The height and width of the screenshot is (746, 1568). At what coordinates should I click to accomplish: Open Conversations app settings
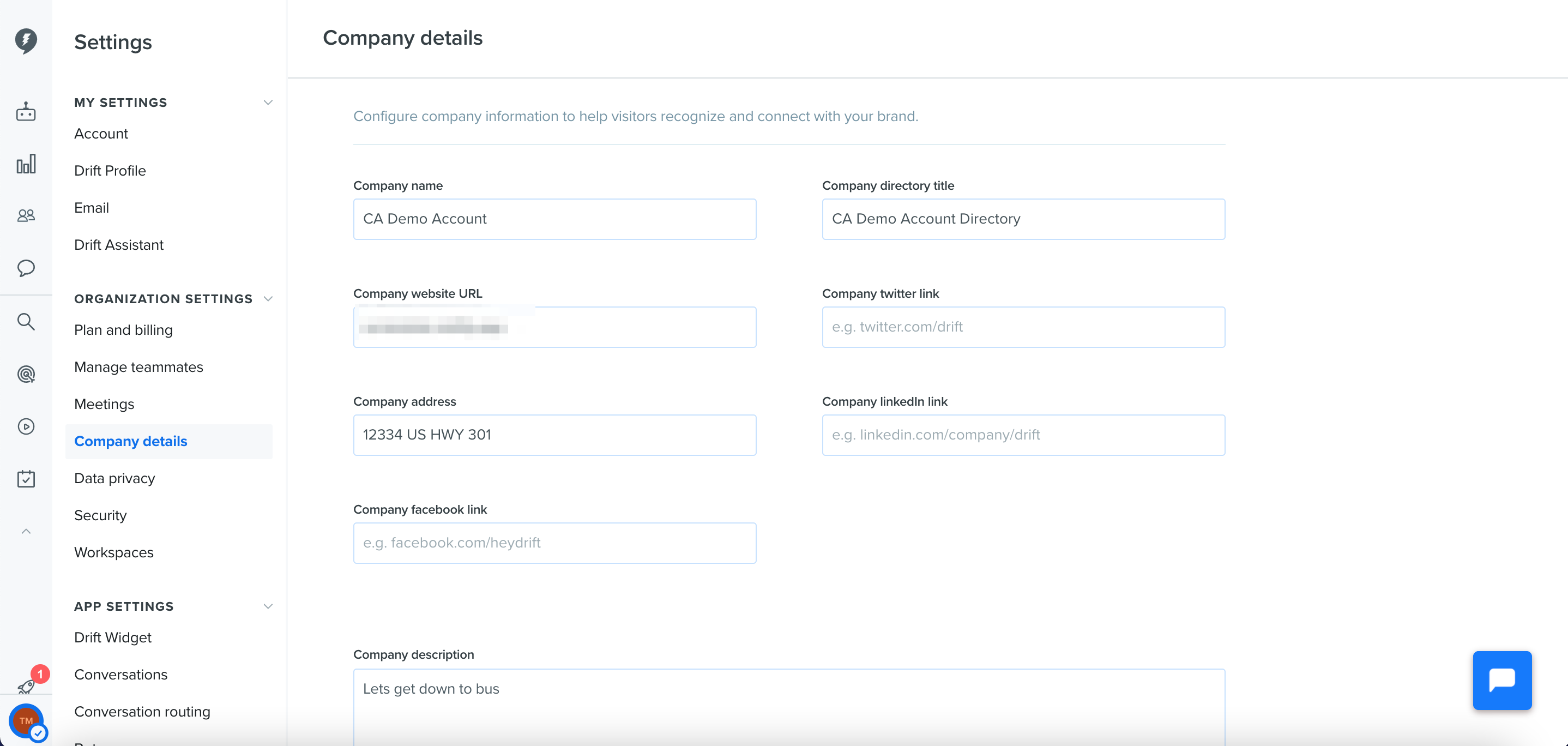(120, 675)
